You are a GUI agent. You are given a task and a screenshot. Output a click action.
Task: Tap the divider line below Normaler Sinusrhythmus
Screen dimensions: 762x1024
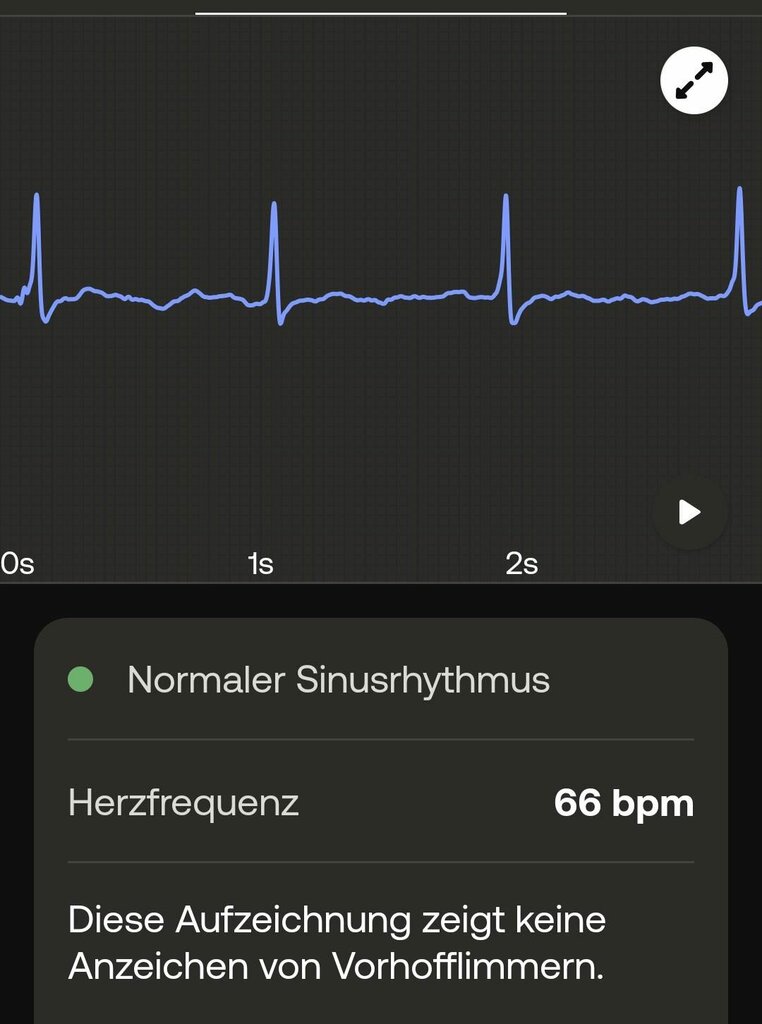click(x=381, y=740)
